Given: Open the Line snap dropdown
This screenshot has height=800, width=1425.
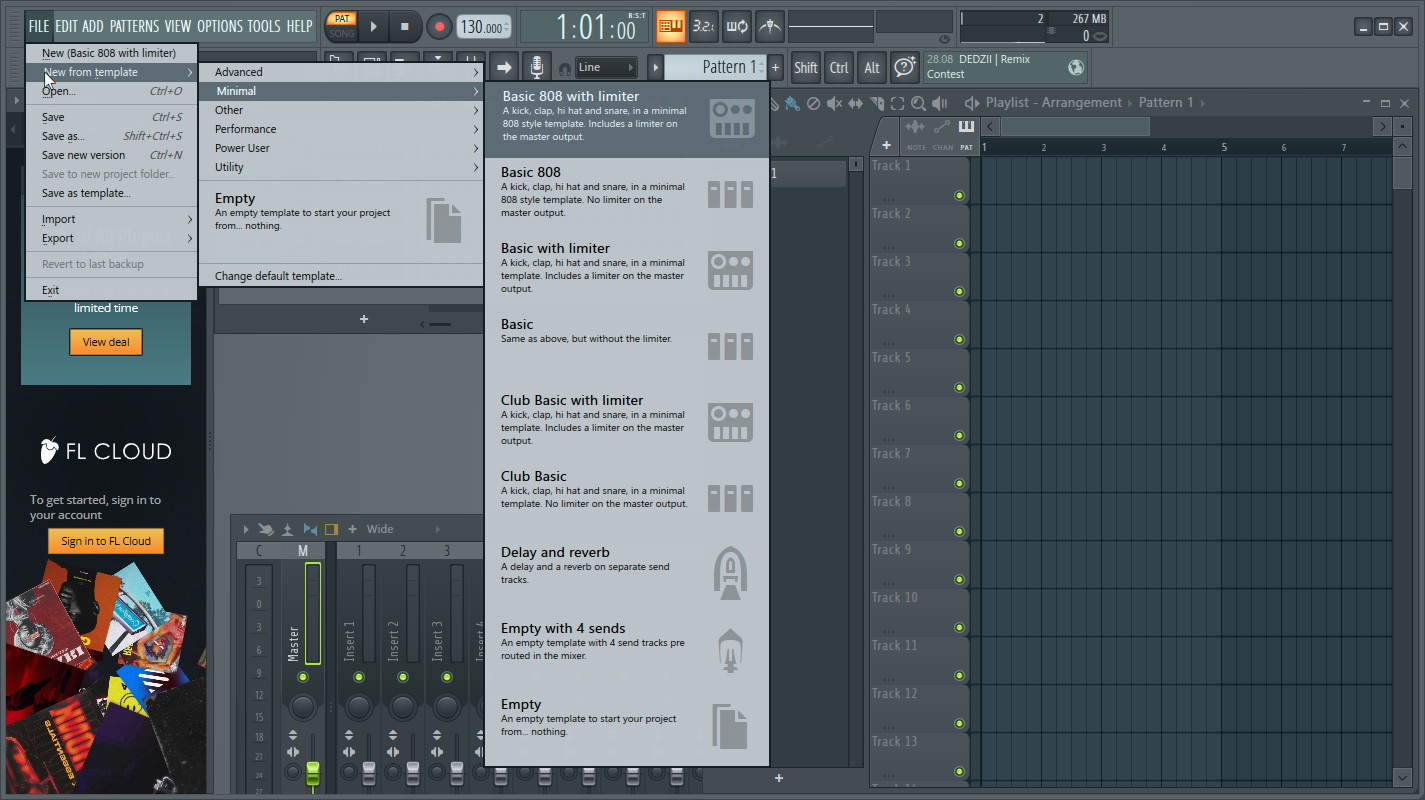Looking at the screenshot, I should (x=606, y=67).
